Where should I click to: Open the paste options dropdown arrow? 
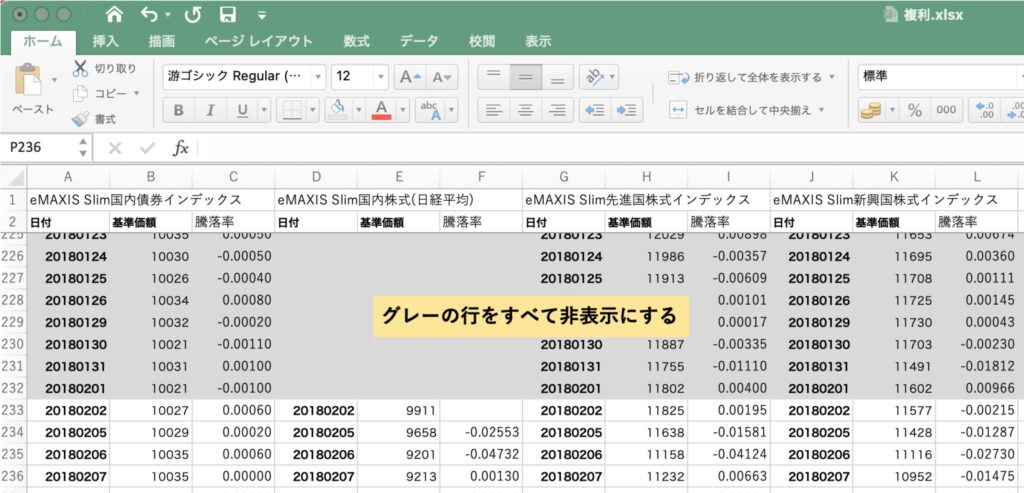(x=54, y=80)
